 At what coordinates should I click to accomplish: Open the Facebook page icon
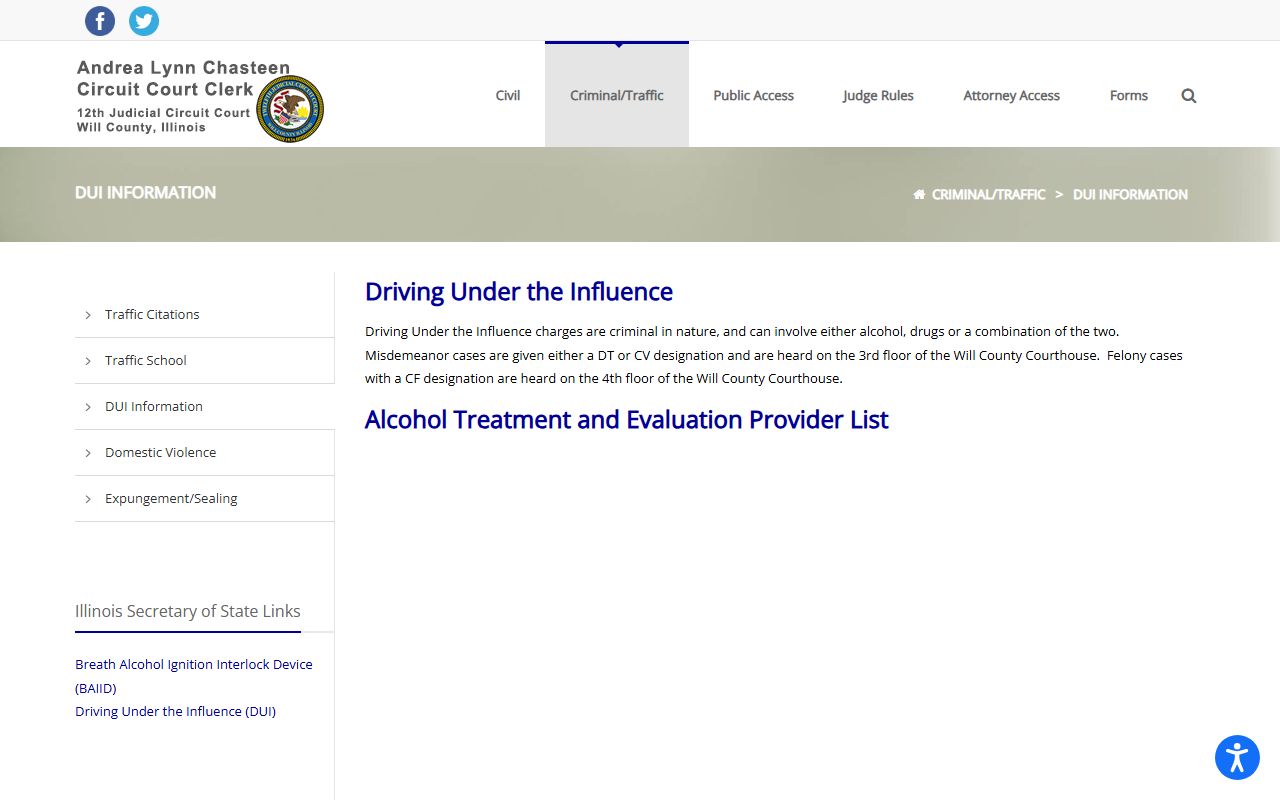(100, 21)
